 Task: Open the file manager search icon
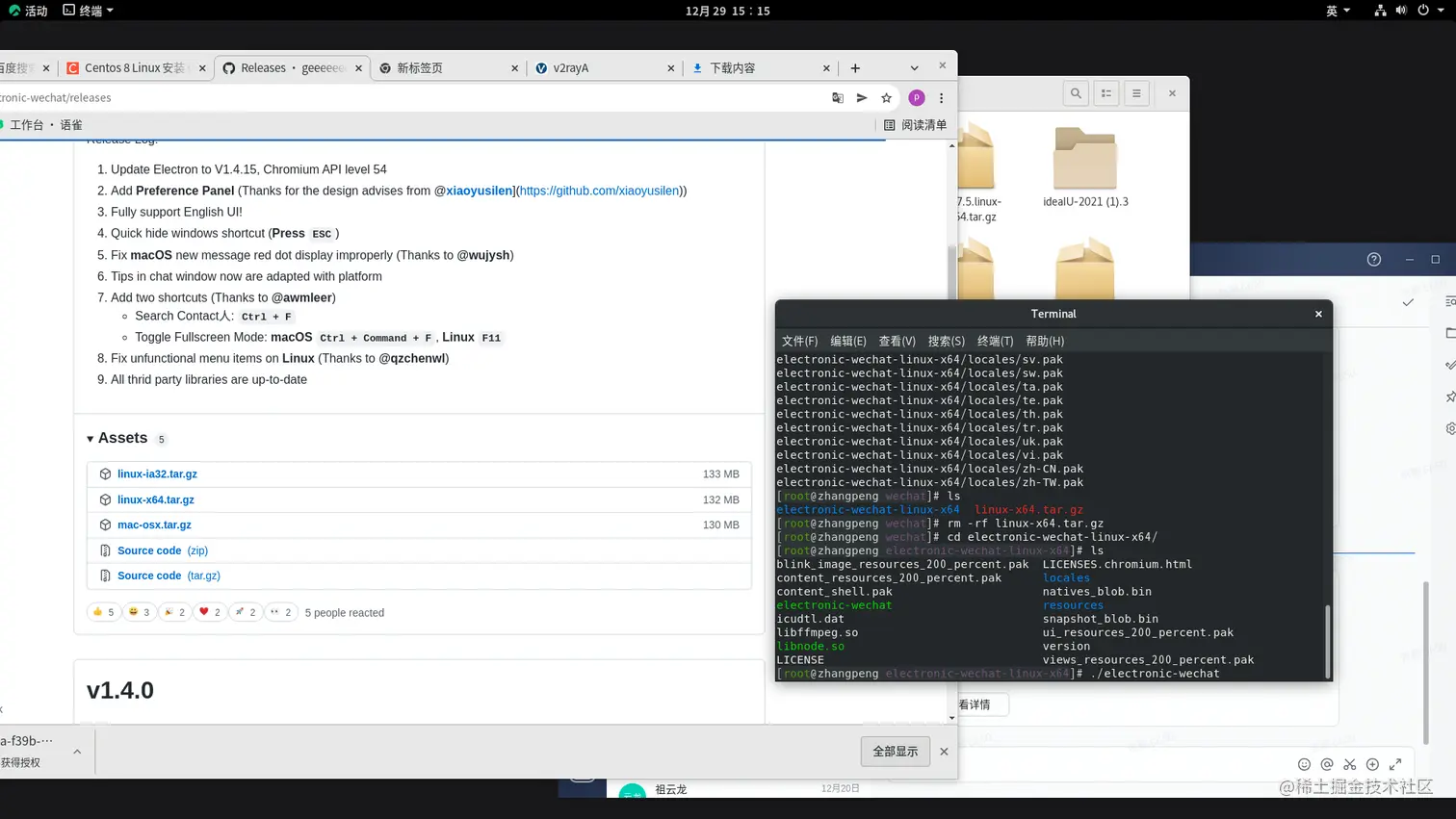pyautogui.click(x=1076, y=93)
